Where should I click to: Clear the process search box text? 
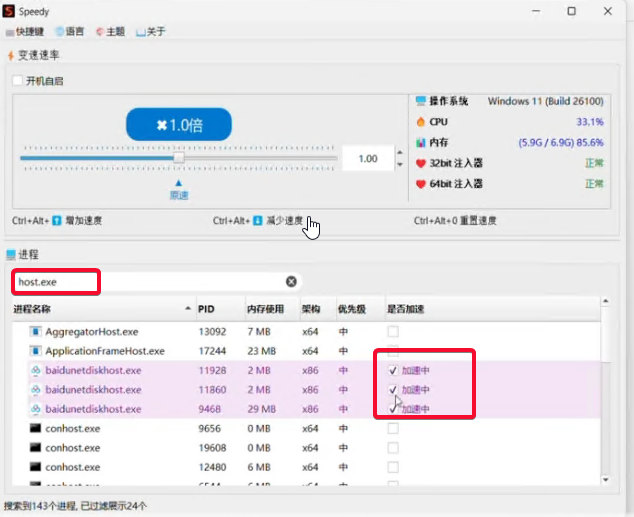(291, 282)
